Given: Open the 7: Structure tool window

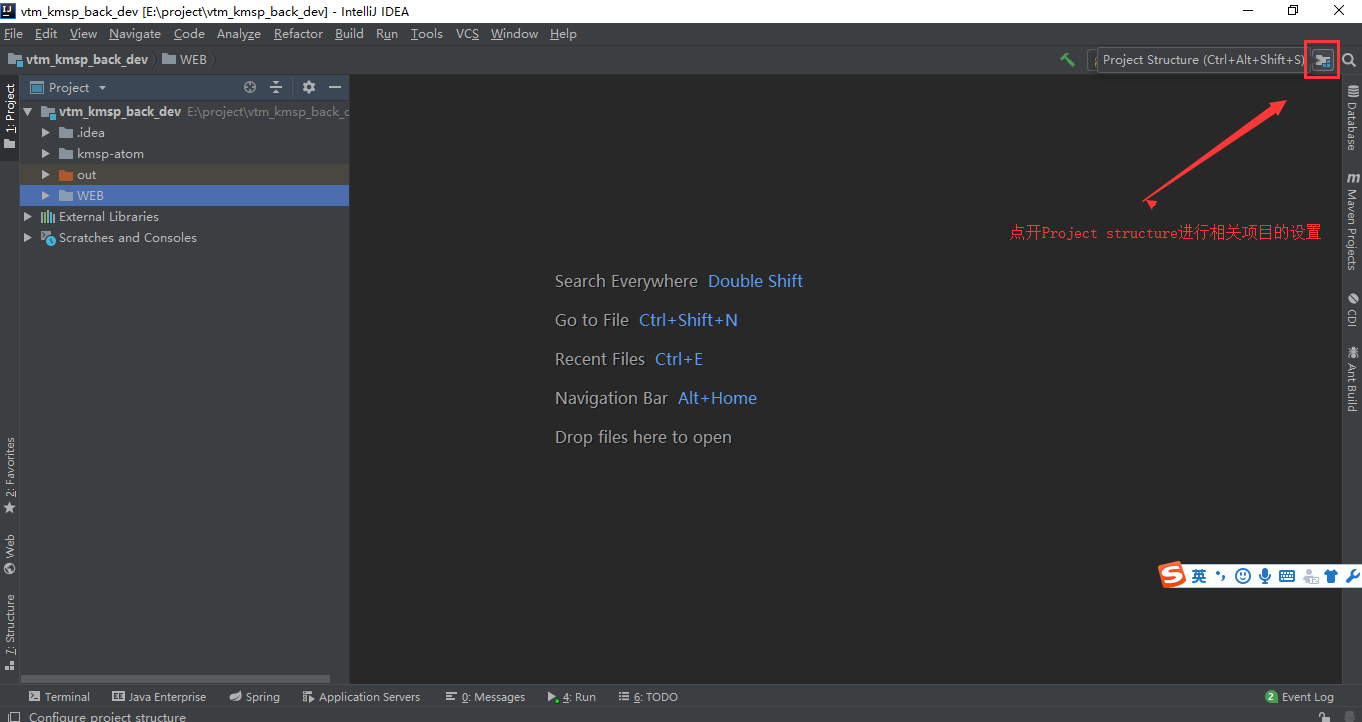Looking at the screenshot, I should (x=10, y=632).
